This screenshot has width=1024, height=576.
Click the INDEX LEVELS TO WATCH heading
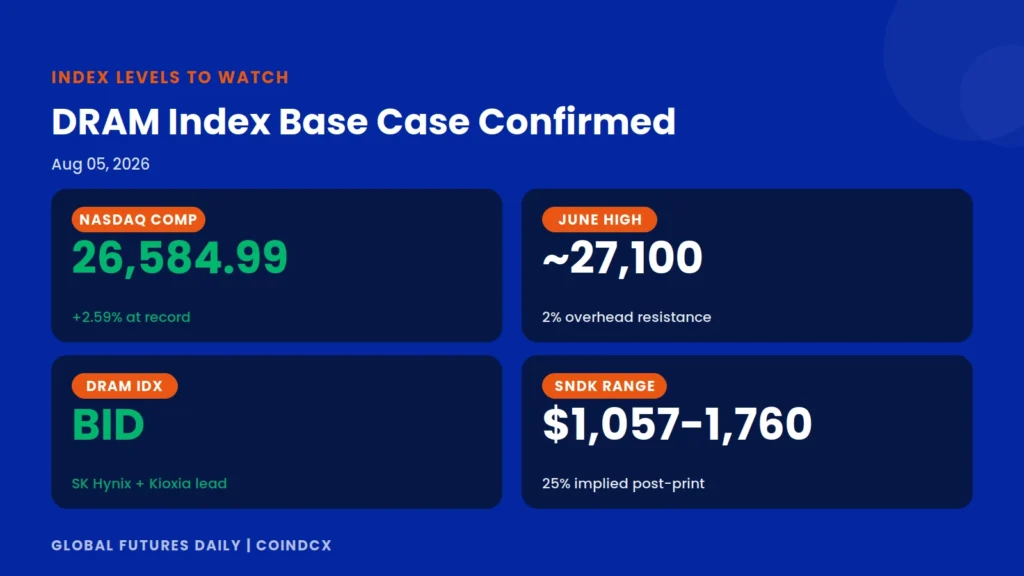pos(170,77)
